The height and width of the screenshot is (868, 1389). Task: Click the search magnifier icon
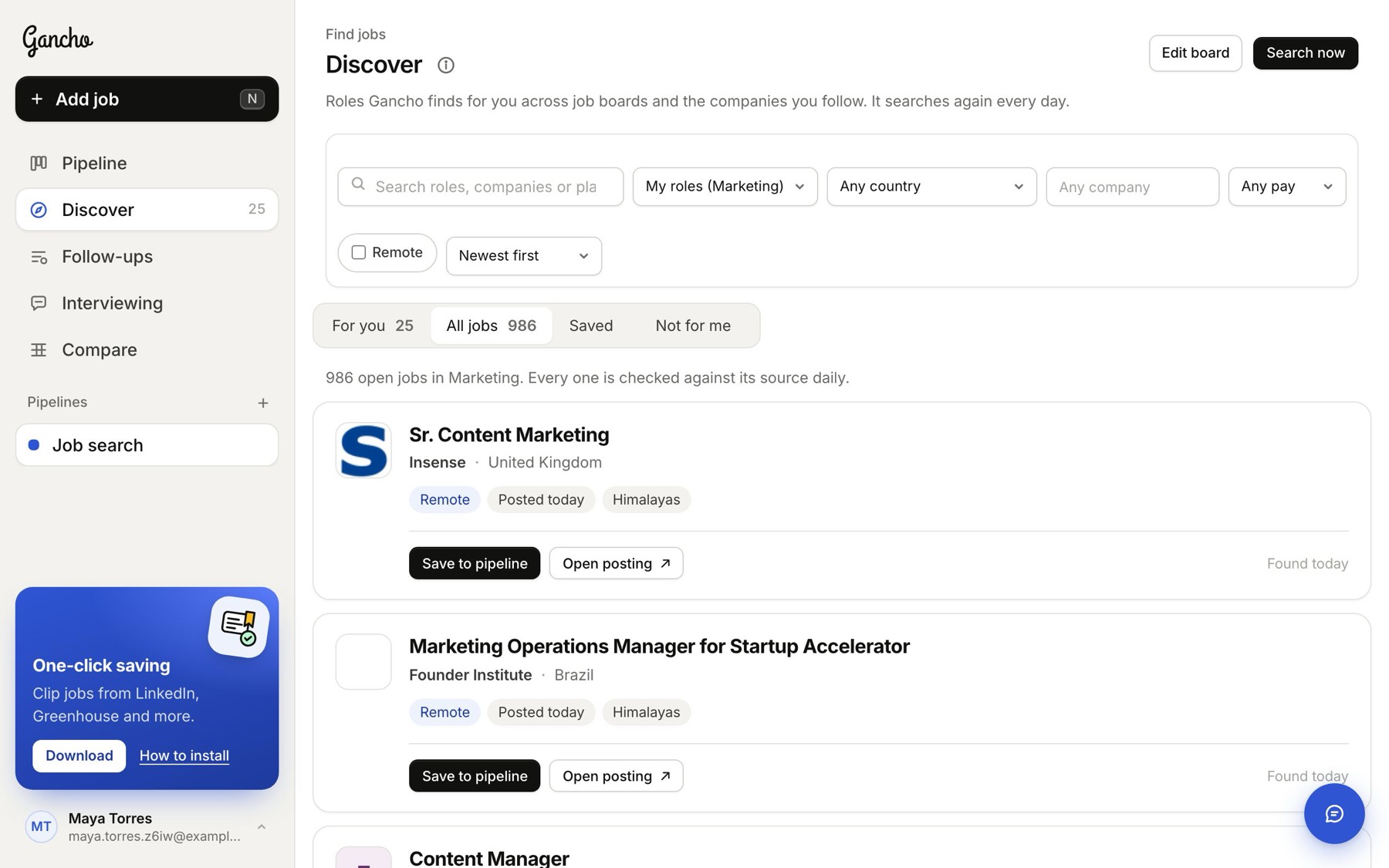tap(358, 184)
